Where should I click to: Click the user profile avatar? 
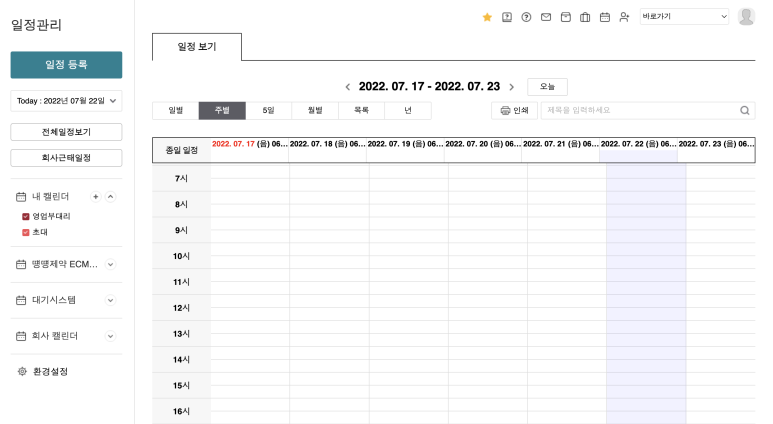pyautogui.click(x=746, y=17)
